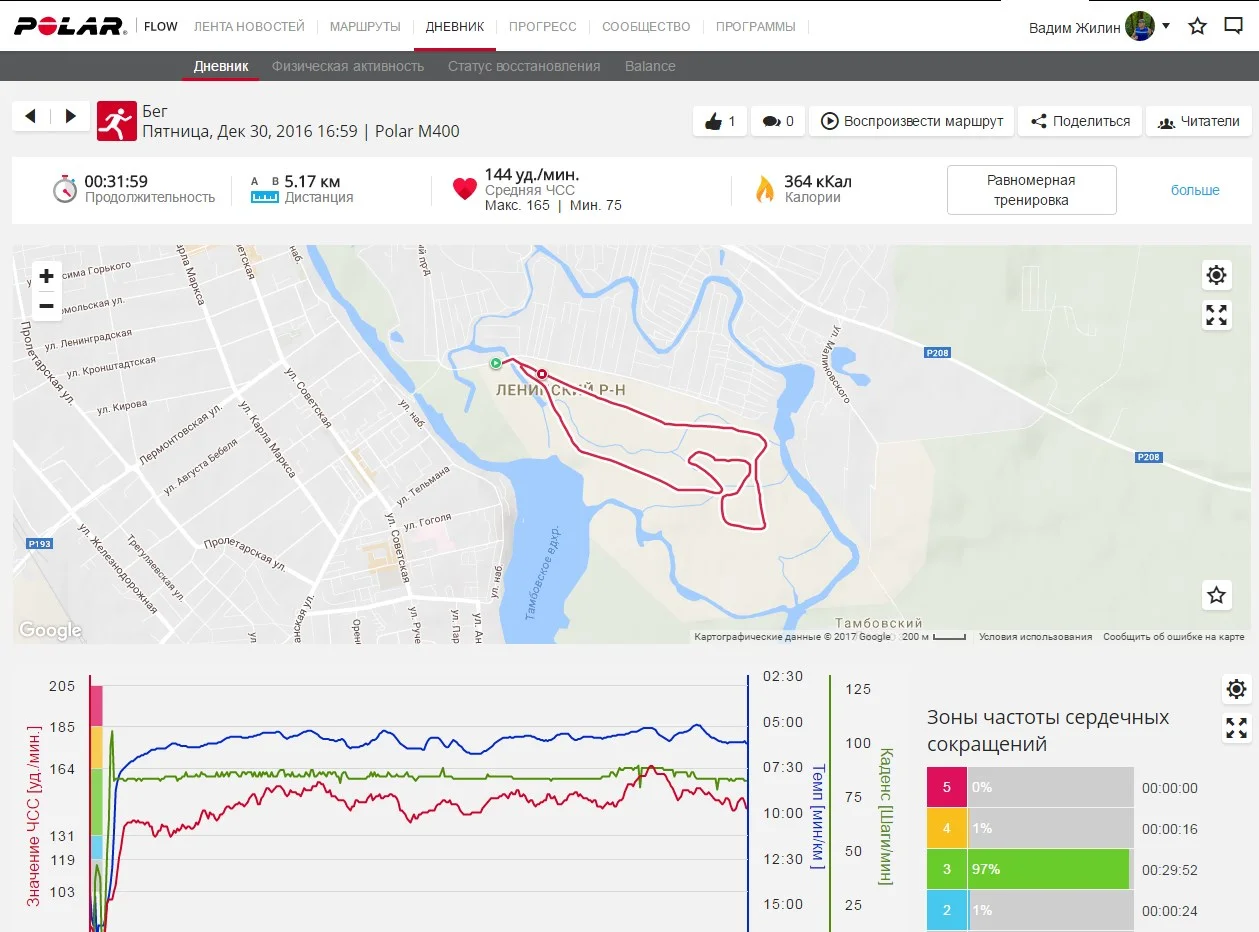Click the calories flame icon
Screen dimensions: 1259x932
765,189
